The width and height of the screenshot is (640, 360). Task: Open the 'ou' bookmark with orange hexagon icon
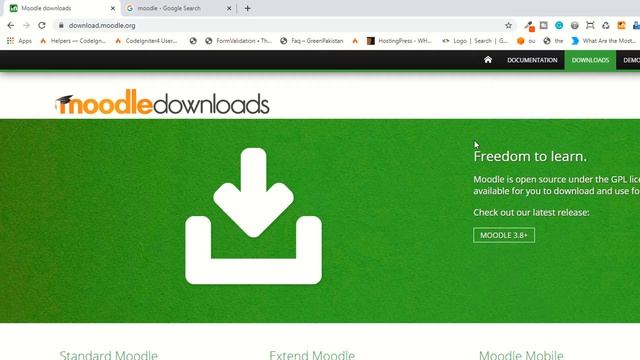(526, 41)
